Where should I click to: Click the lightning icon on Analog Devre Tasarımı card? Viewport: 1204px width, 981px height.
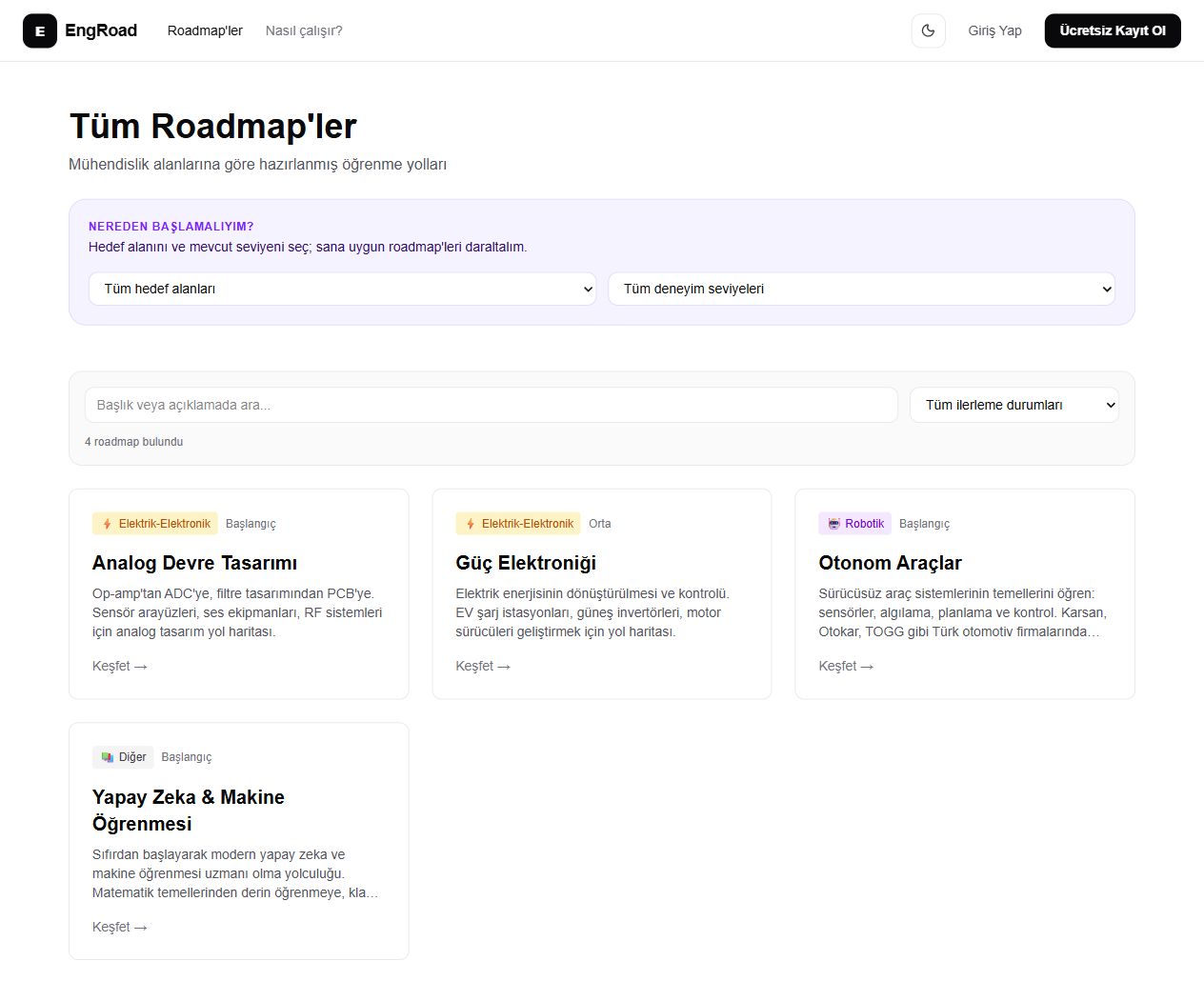pyautogui.click(x=107, y=524)
